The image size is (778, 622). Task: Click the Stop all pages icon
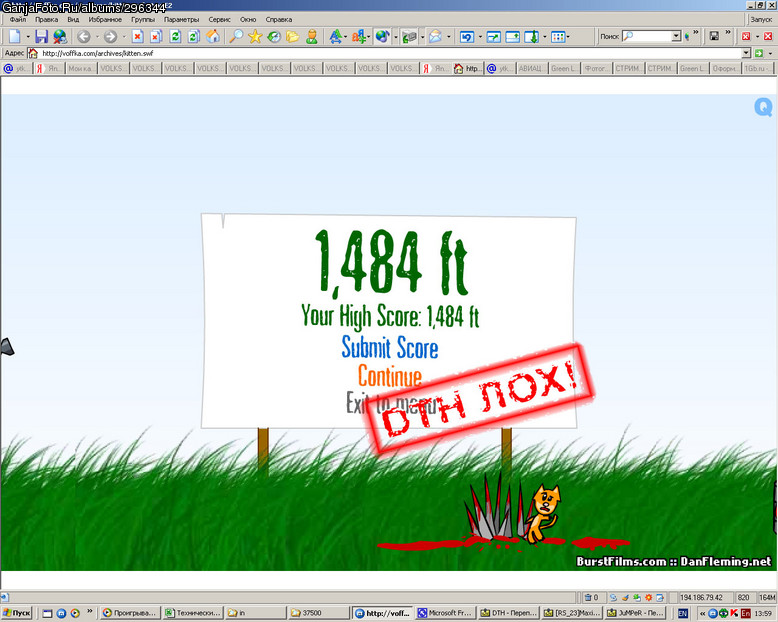(x=156, y=37)
